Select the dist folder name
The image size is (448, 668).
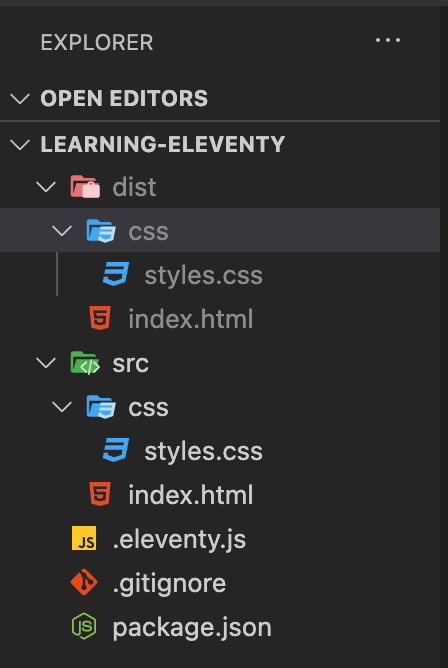pyautogui.click(x=134, y=187)
